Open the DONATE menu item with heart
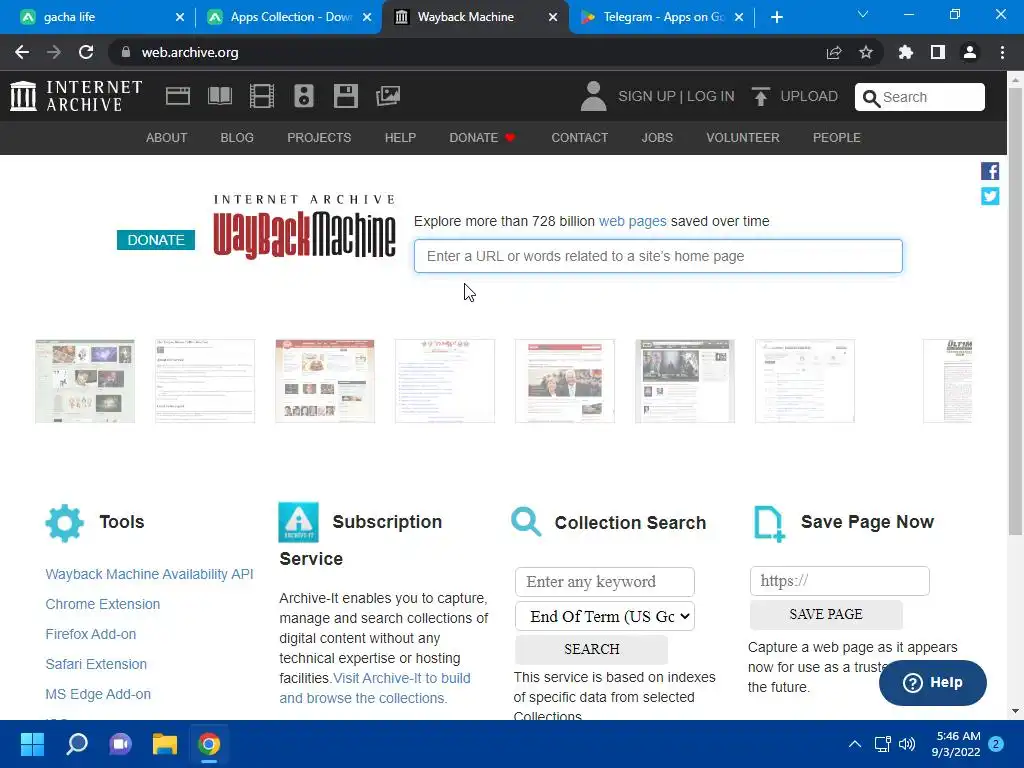Image resolution: width=1024 pixels, height=768 pixels. [x=483, y=138]
